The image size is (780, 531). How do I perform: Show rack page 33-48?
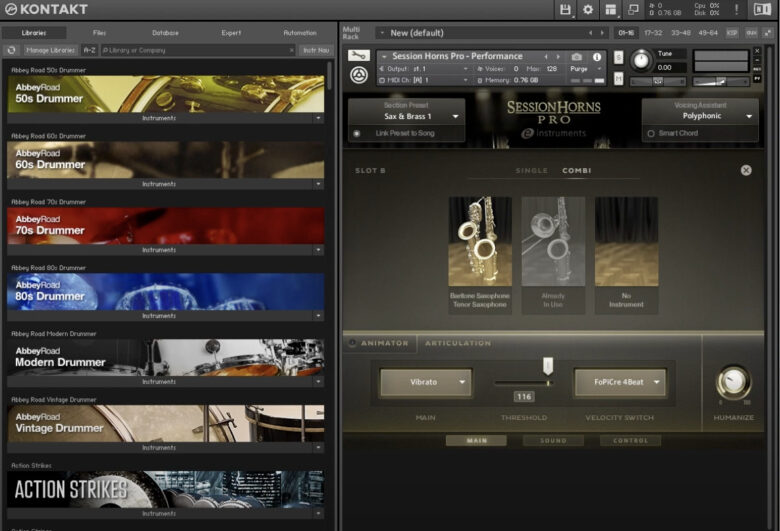(681, 33)
